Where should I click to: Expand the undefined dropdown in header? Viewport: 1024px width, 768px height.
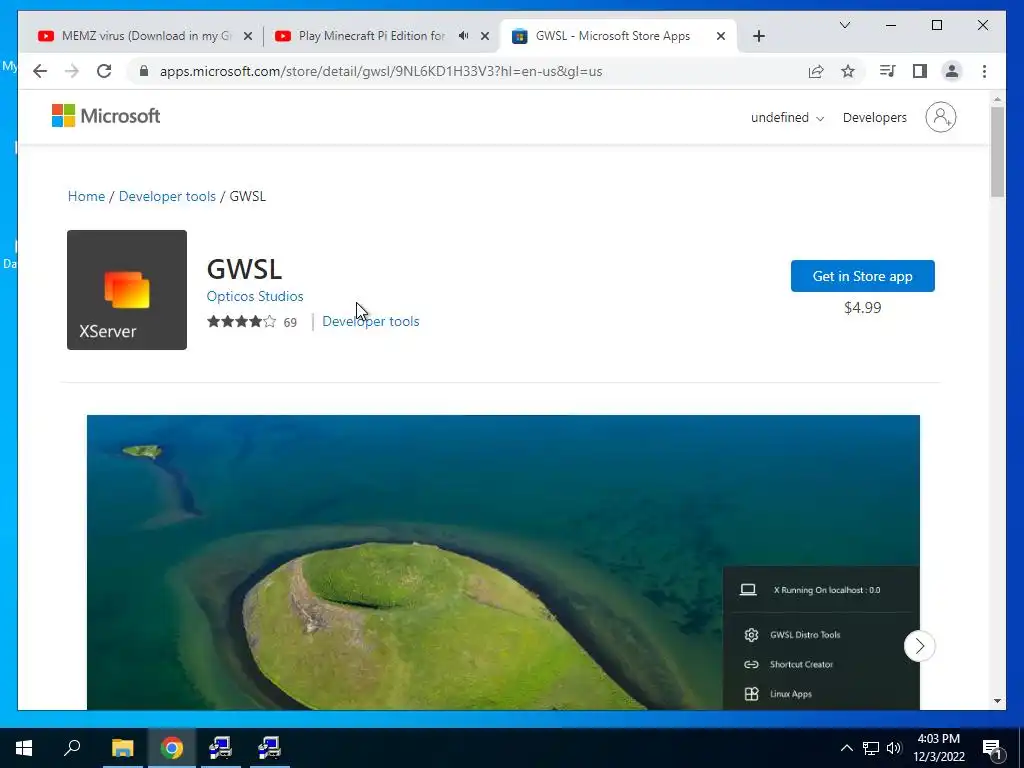787,118
